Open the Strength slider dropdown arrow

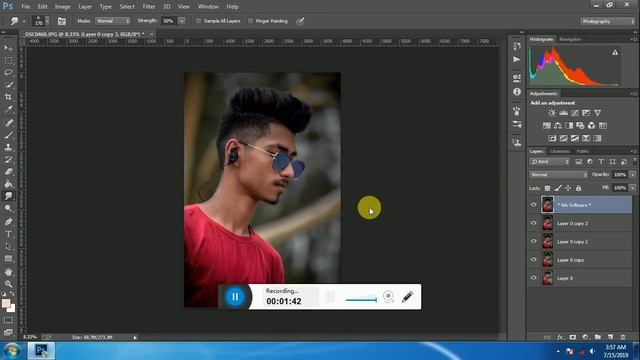pos(182,21)
